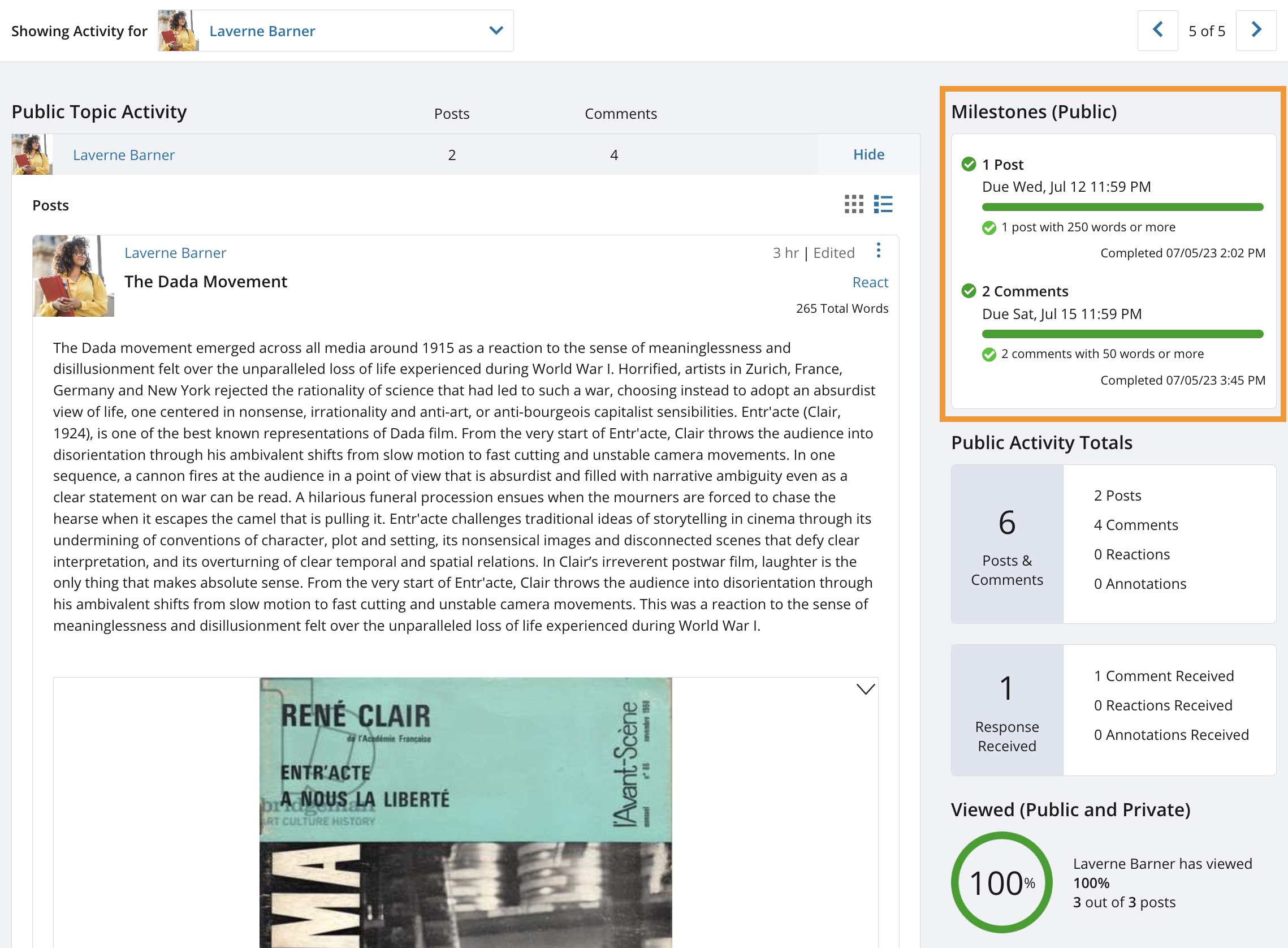Hide Laverne Barner's activity row
This screenshot has height=948, width=1288.
click(869, 154)
